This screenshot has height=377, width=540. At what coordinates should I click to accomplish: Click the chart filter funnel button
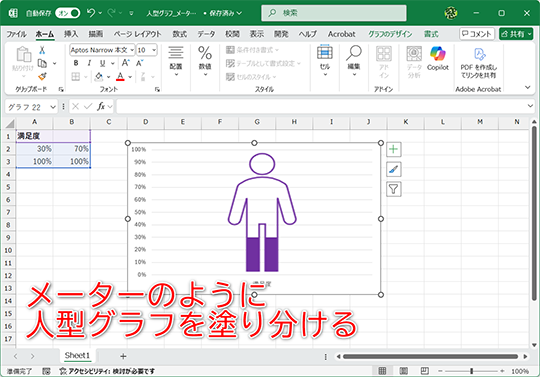pos(394,189)
